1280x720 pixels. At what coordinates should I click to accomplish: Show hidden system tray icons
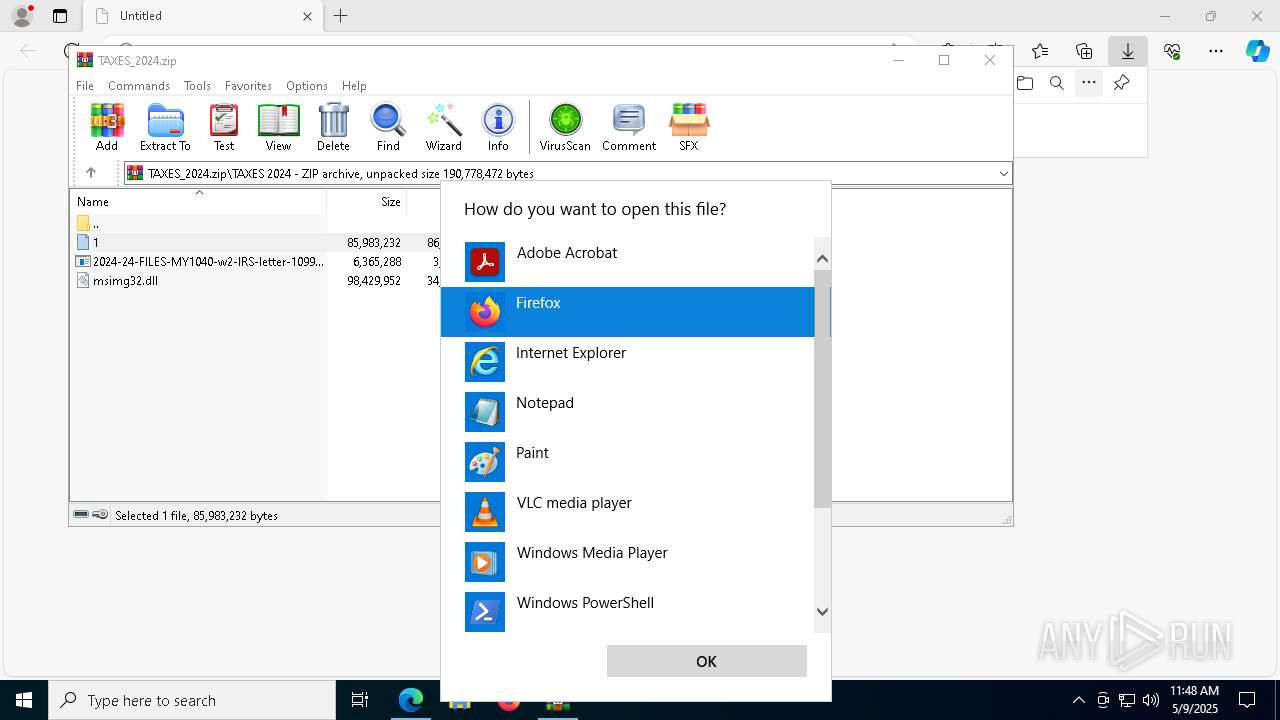point(1078,700)
